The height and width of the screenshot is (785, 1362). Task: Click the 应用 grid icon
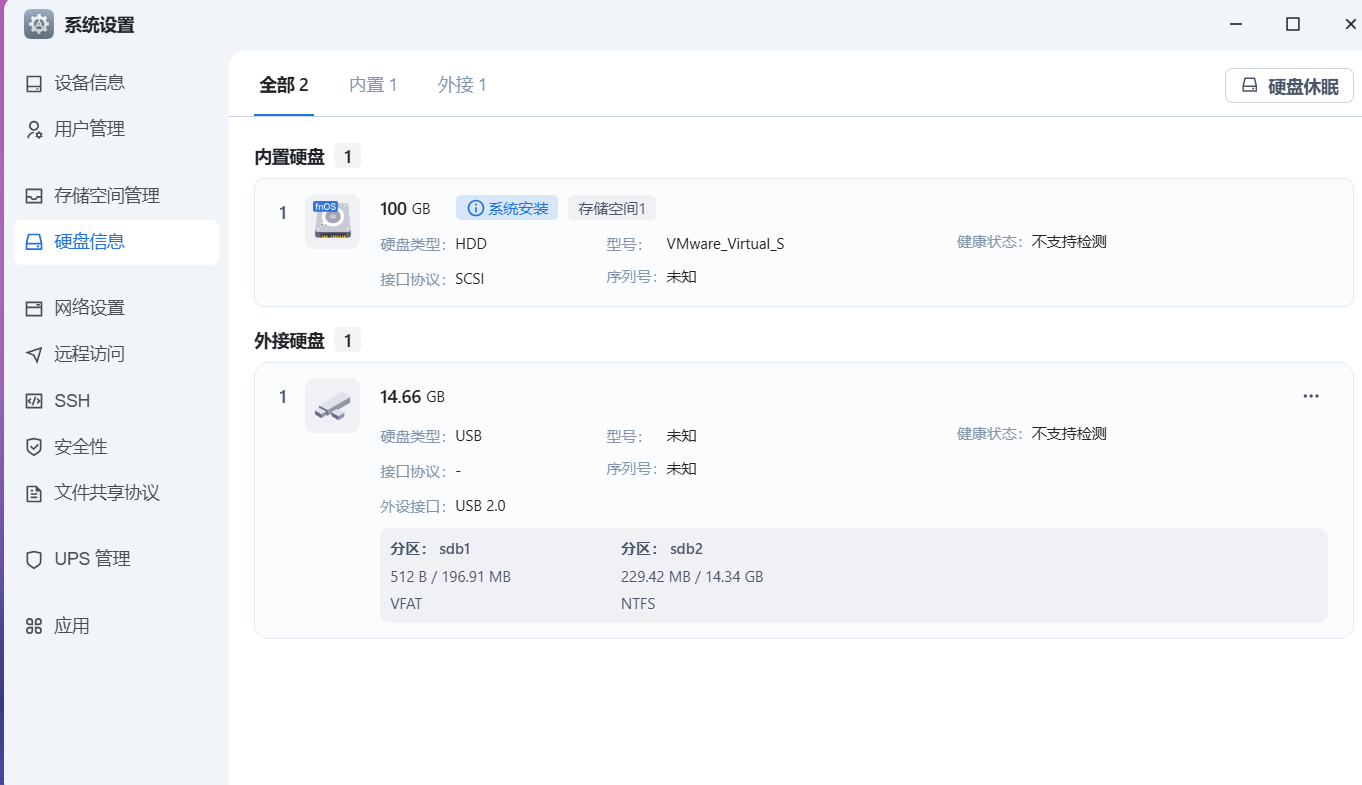click(x=34, y=626)
